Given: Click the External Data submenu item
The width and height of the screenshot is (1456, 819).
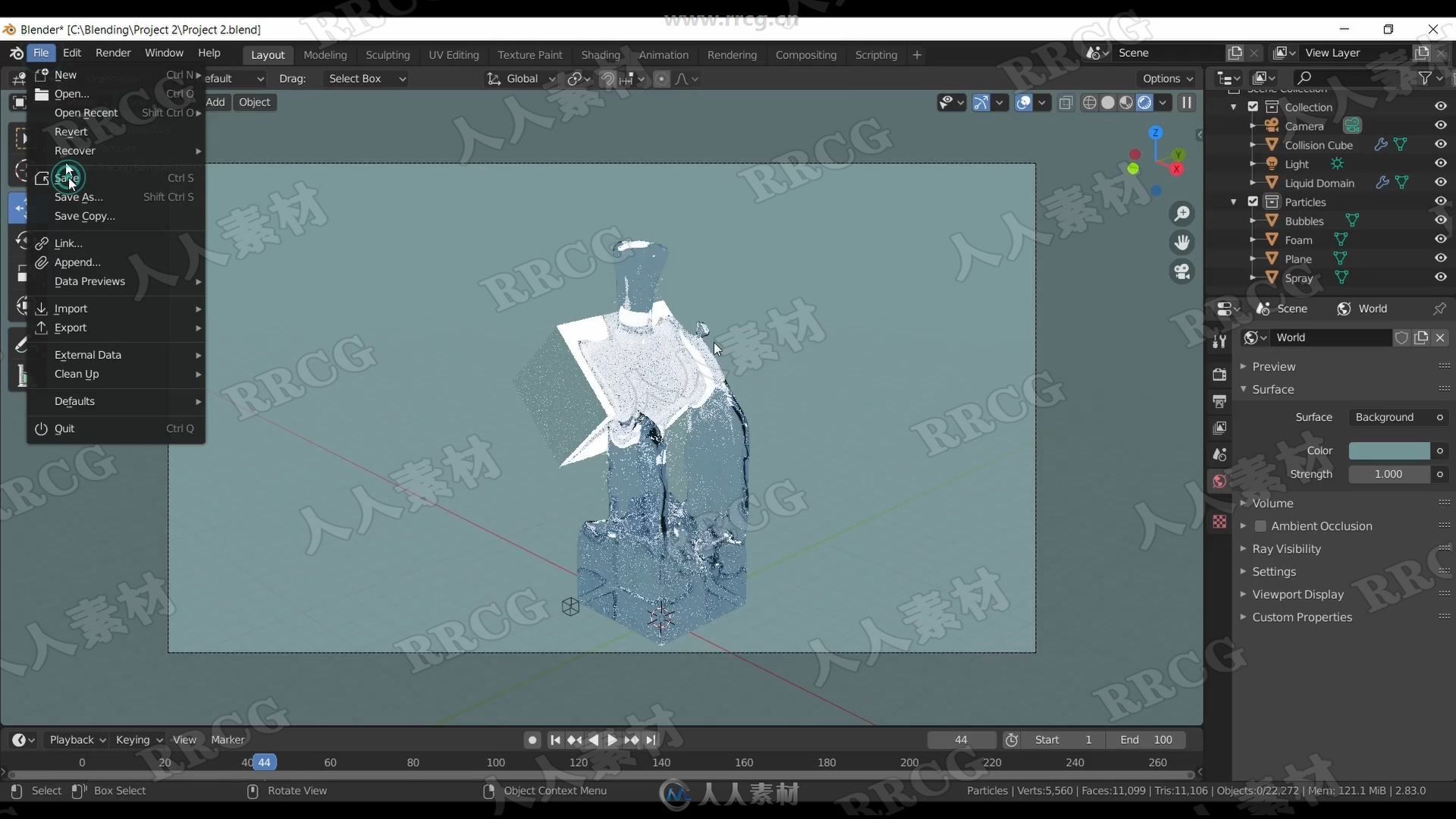Looking at the screenshot, I should [x=87, y=354].
